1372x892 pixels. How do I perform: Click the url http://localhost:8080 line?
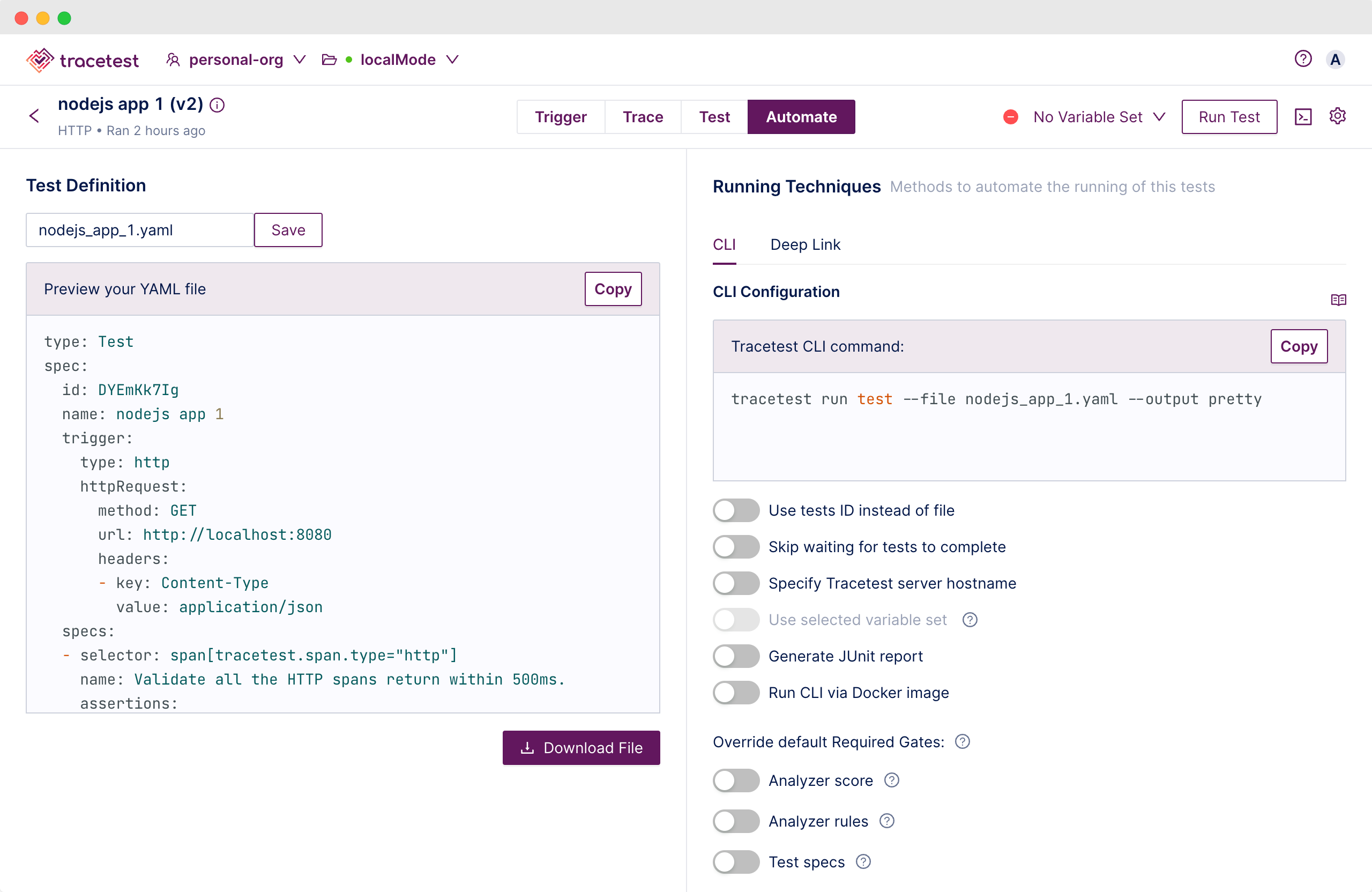click(x=214, y=534)
